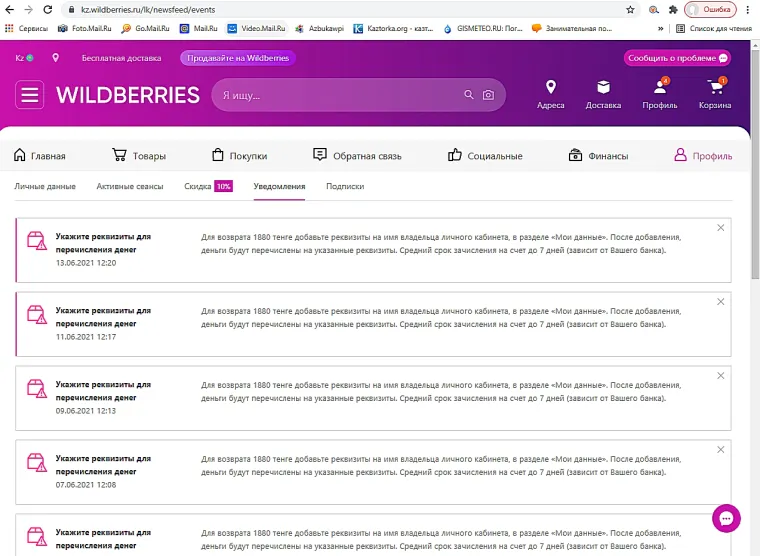Open the Профиль icon in header
The image size is (760, 556).
point(660,88)
